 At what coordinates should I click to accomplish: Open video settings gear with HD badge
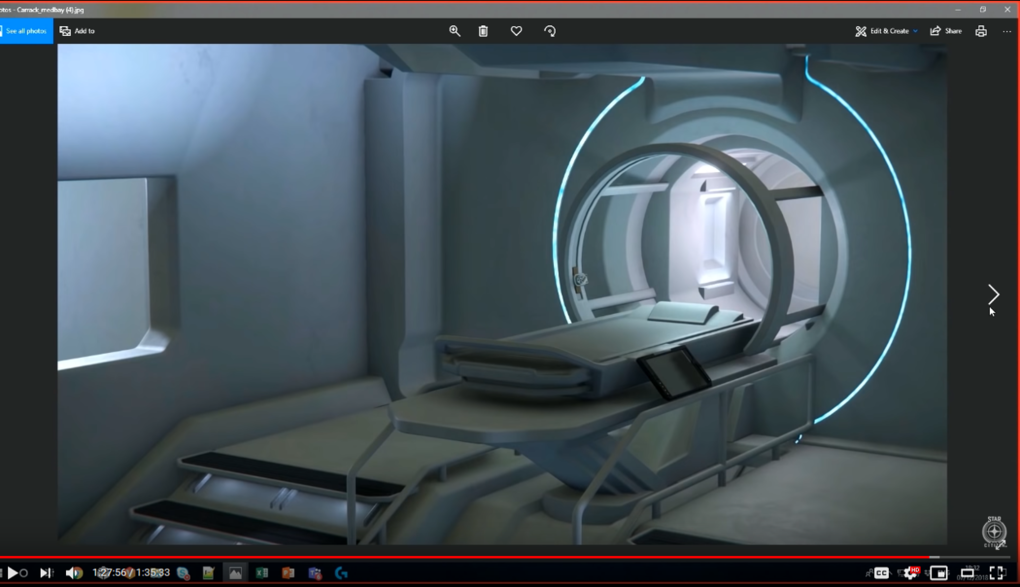[x=910, y=573]
